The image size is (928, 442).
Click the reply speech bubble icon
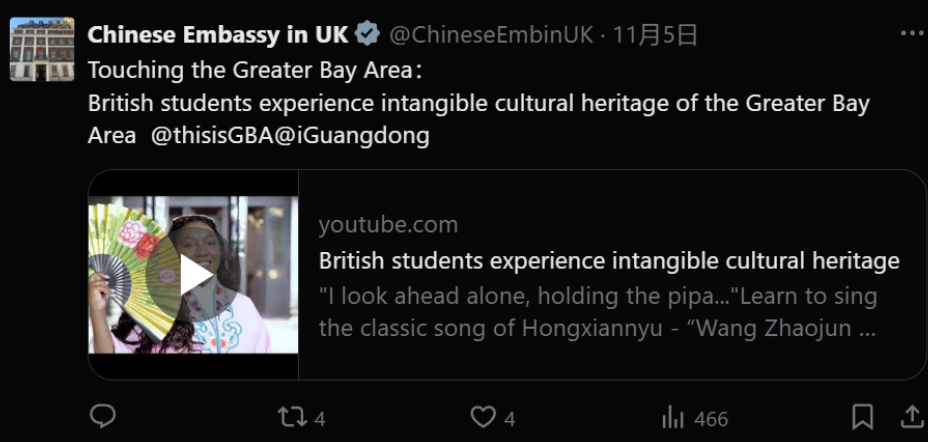click(102, 417)
